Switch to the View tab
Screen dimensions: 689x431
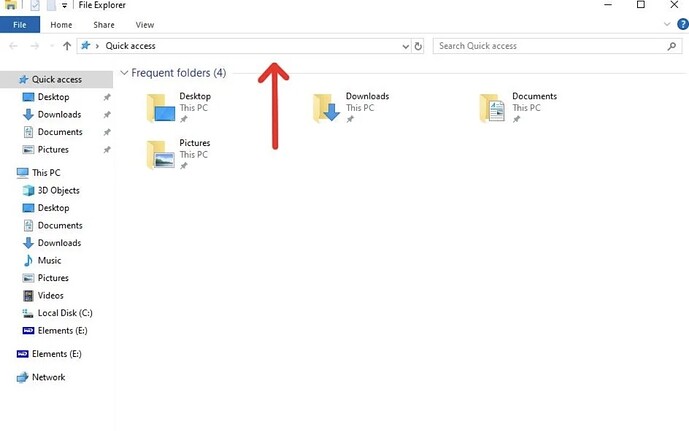point(145,24)
